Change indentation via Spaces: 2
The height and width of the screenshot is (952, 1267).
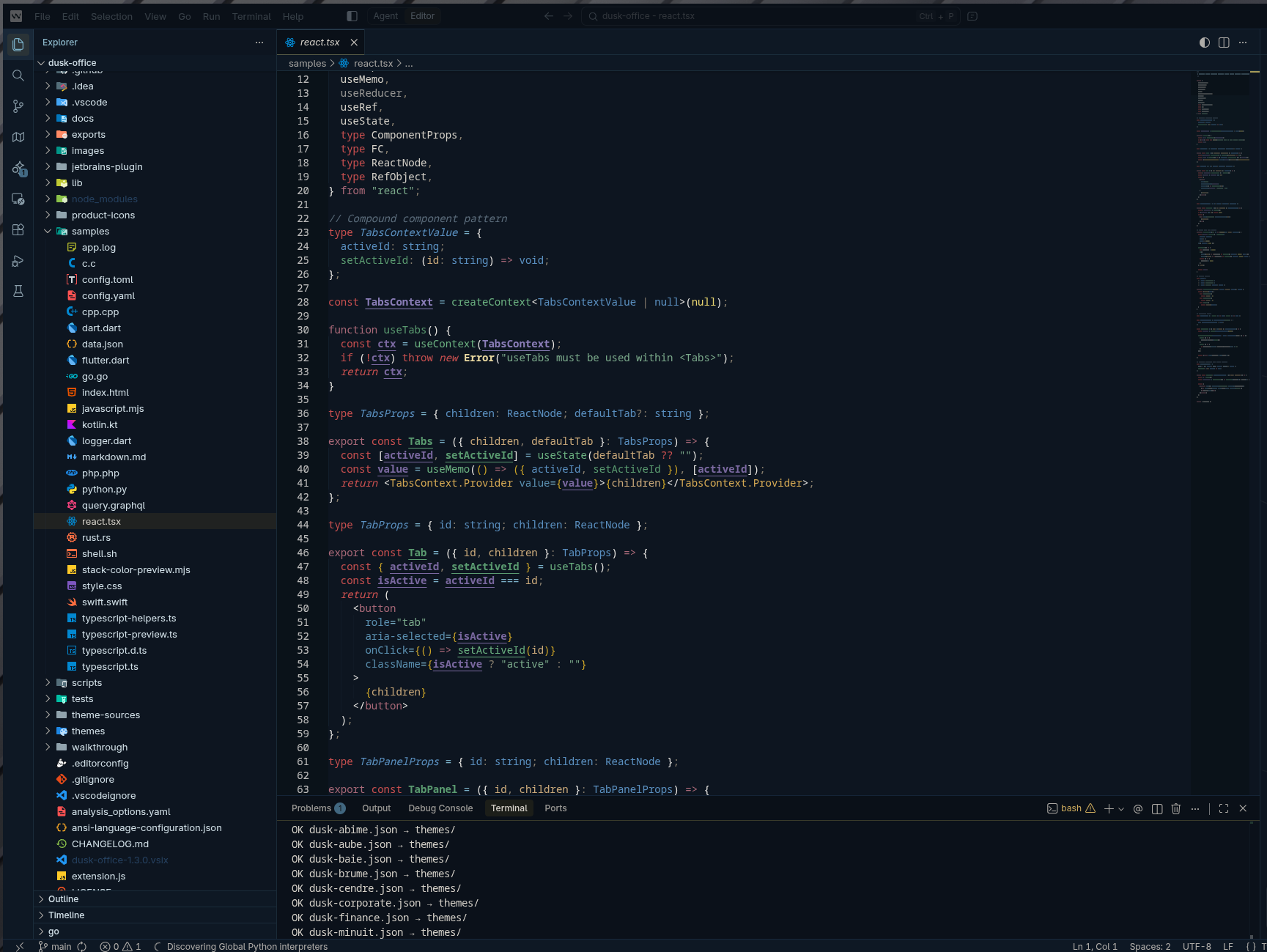[1150, 946]
